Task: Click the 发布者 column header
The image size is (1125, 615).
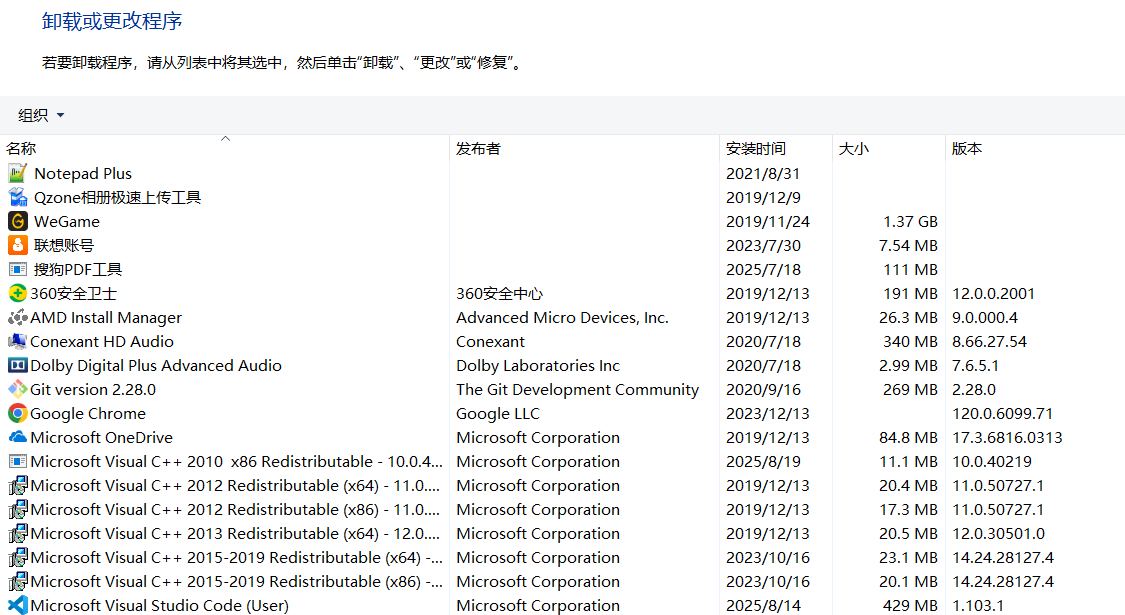Action: [x=478, y=149]
